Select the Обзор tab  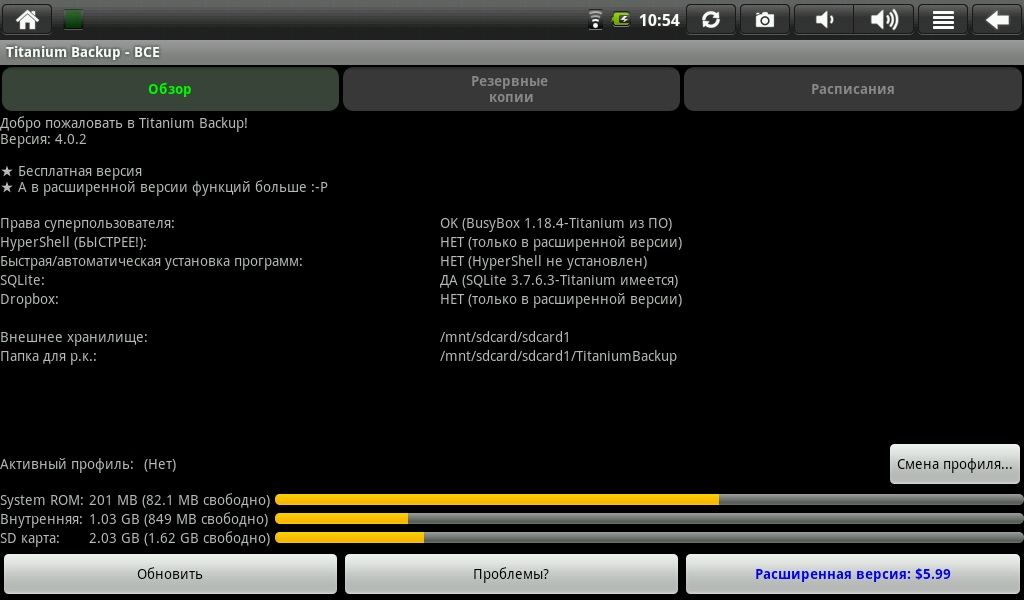170,89
